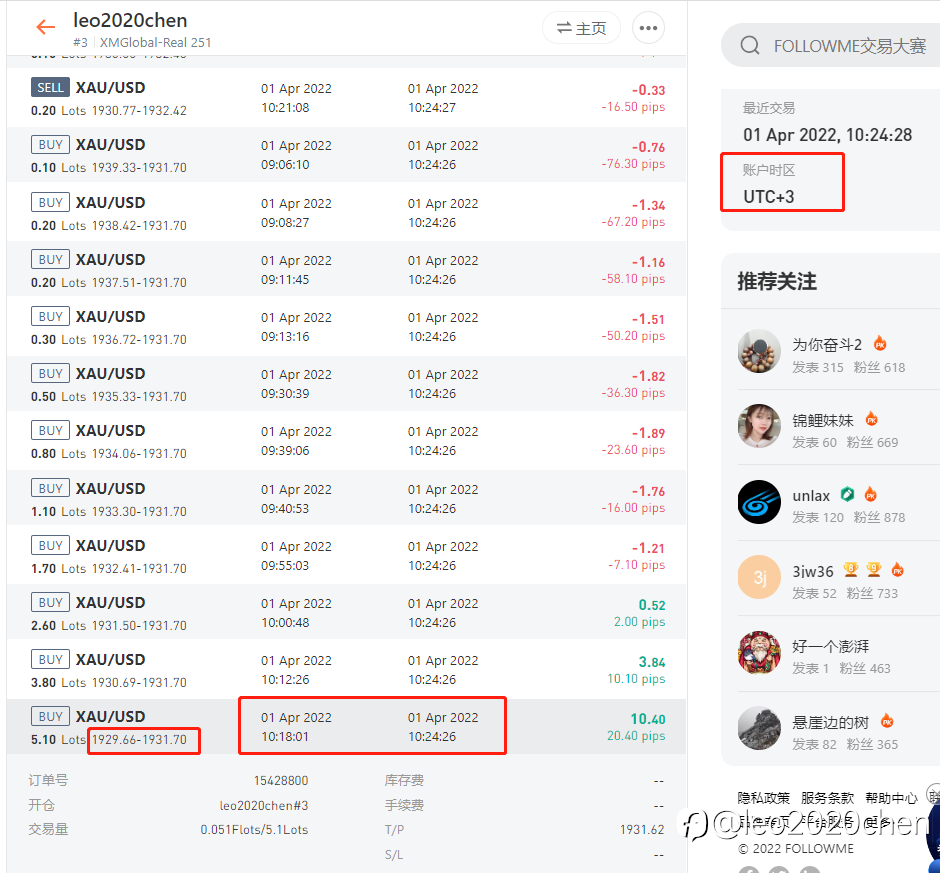Click BUY tag of the 10:00:48 trade
The image size is (940, 873).
pyautogui.click(x=50, y=603)
